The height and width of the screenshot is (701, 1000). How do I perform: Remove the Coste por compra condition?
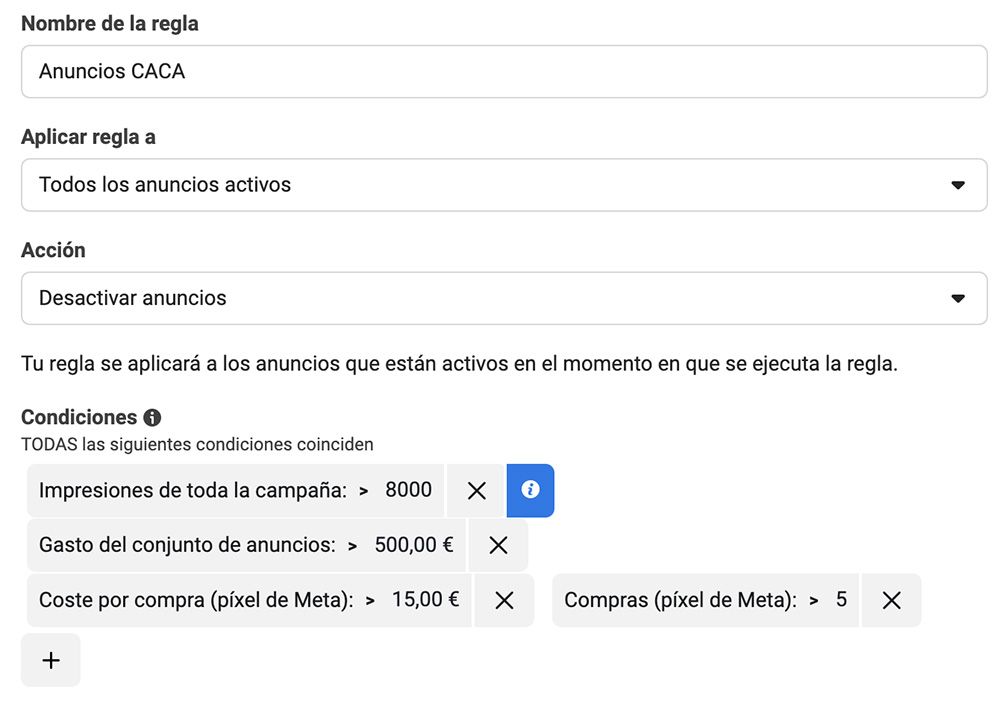coord(505,600)
